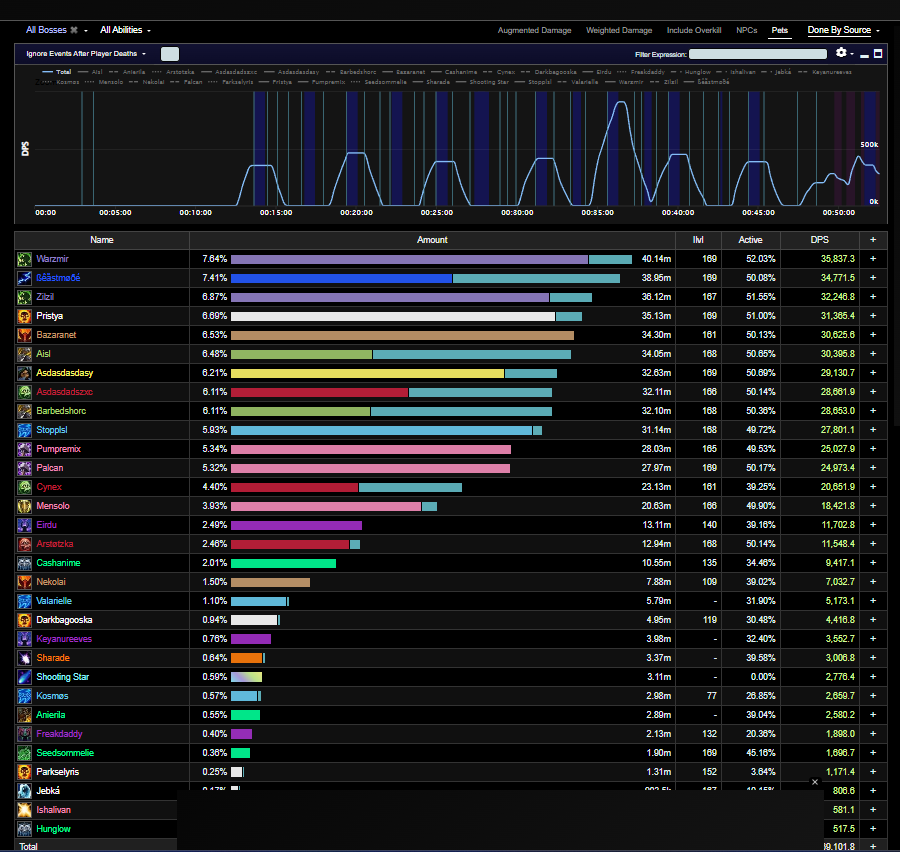Expand the Zilzil row with the plus button
The width and height of the screenshot is (900, 852).
point(873,297)
